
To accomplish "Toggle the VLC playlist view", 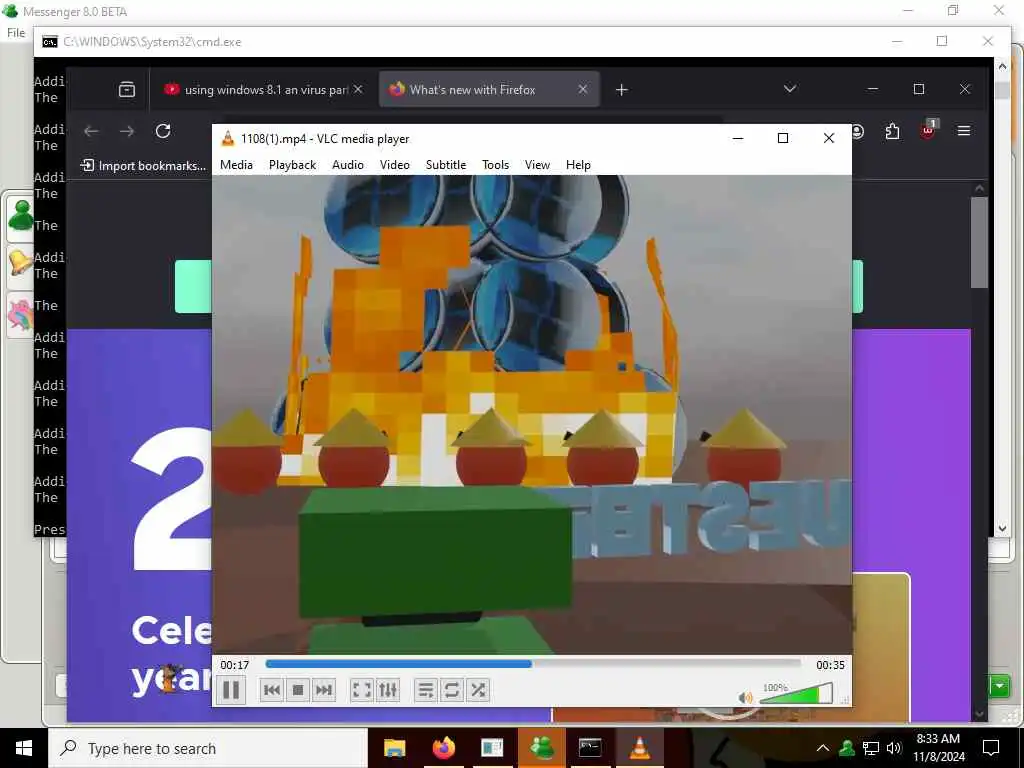I will tap(426, 690).
